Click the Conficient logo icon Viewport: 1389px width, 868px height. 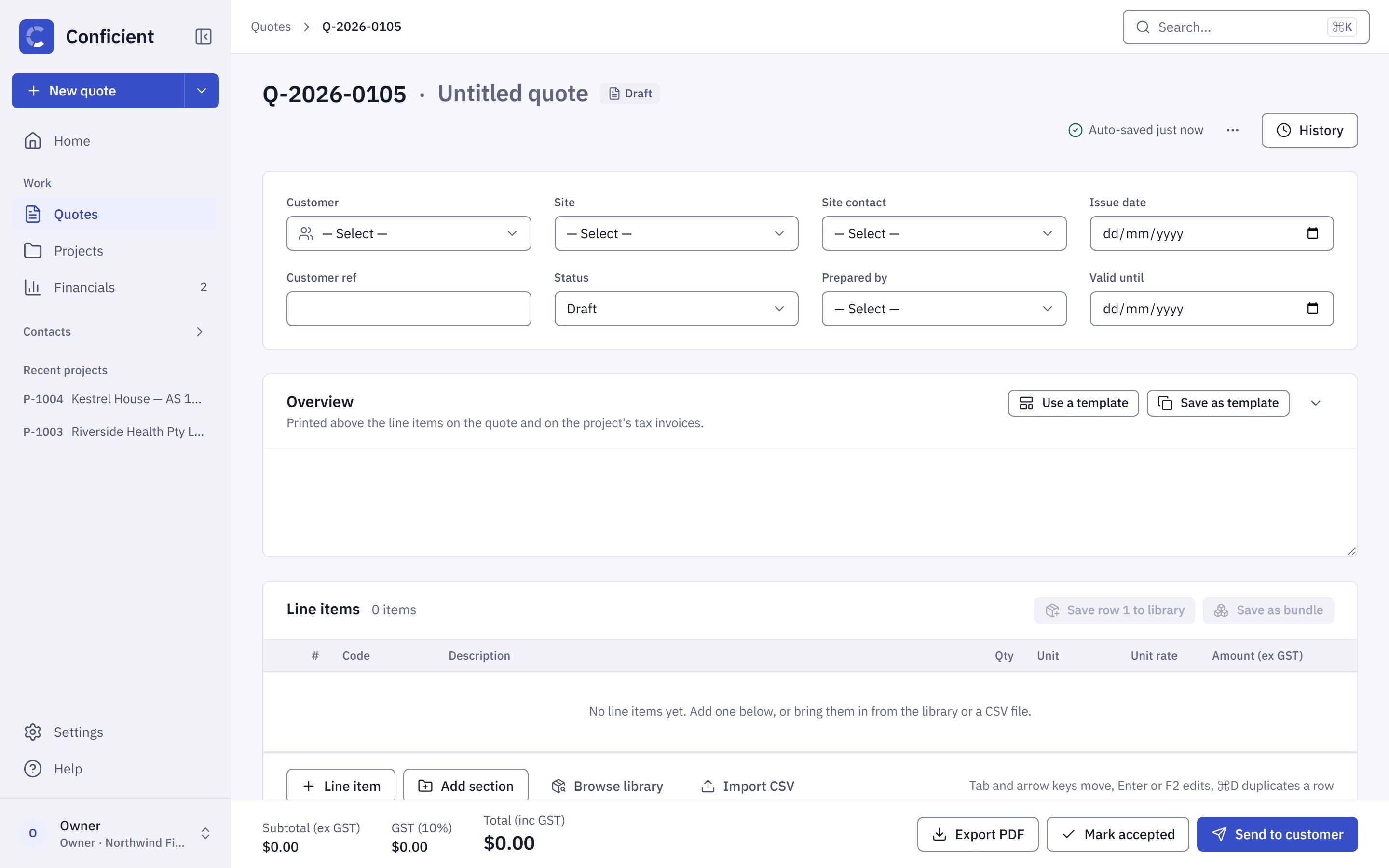pos(37,37)
